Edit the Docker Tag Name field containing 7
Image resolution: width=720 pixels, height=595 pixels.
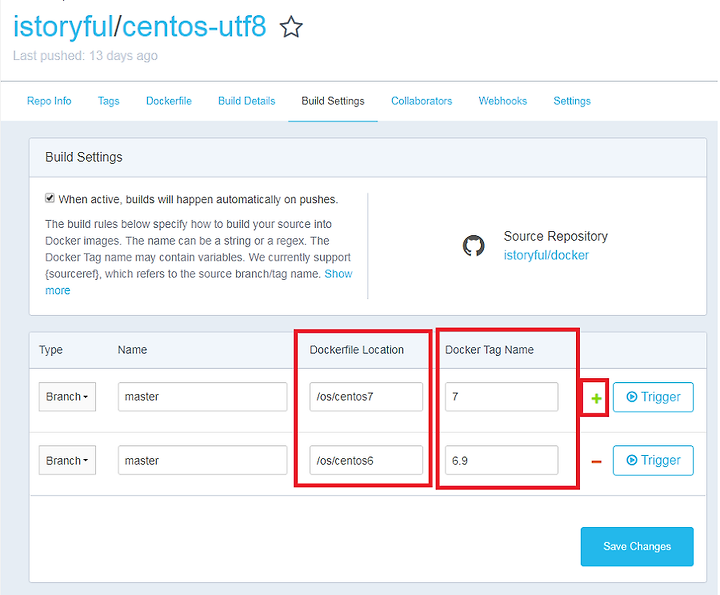click(501, 397)
